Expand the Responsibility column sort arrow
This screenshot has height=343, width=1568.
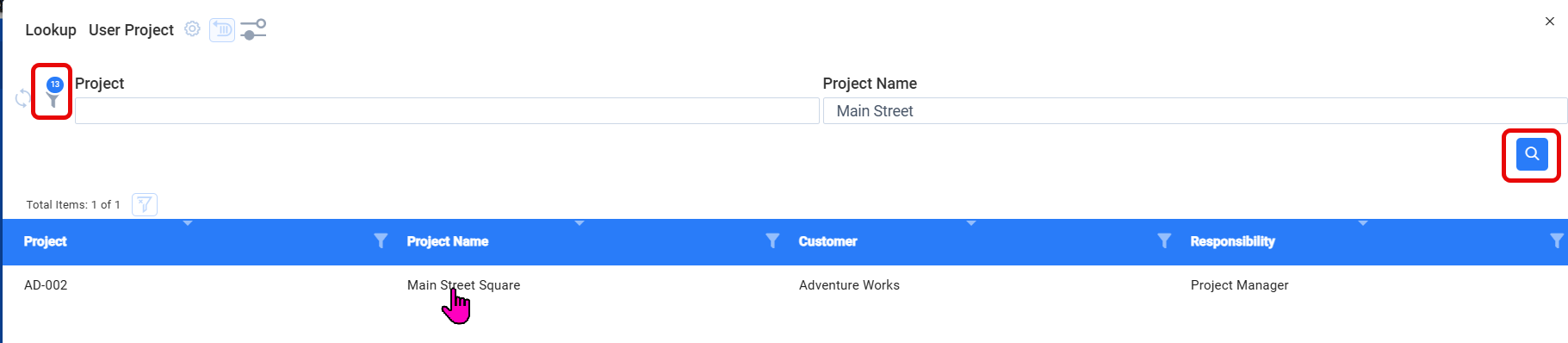1363,223
